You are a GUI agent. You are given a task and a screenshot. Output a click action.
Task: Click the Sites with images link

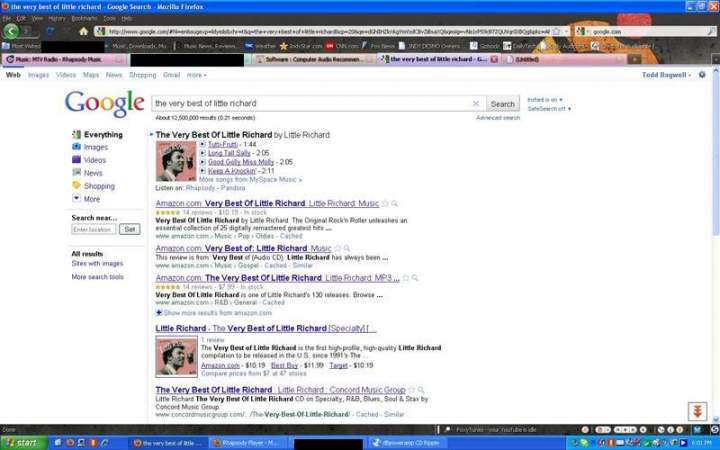point(97,264)
